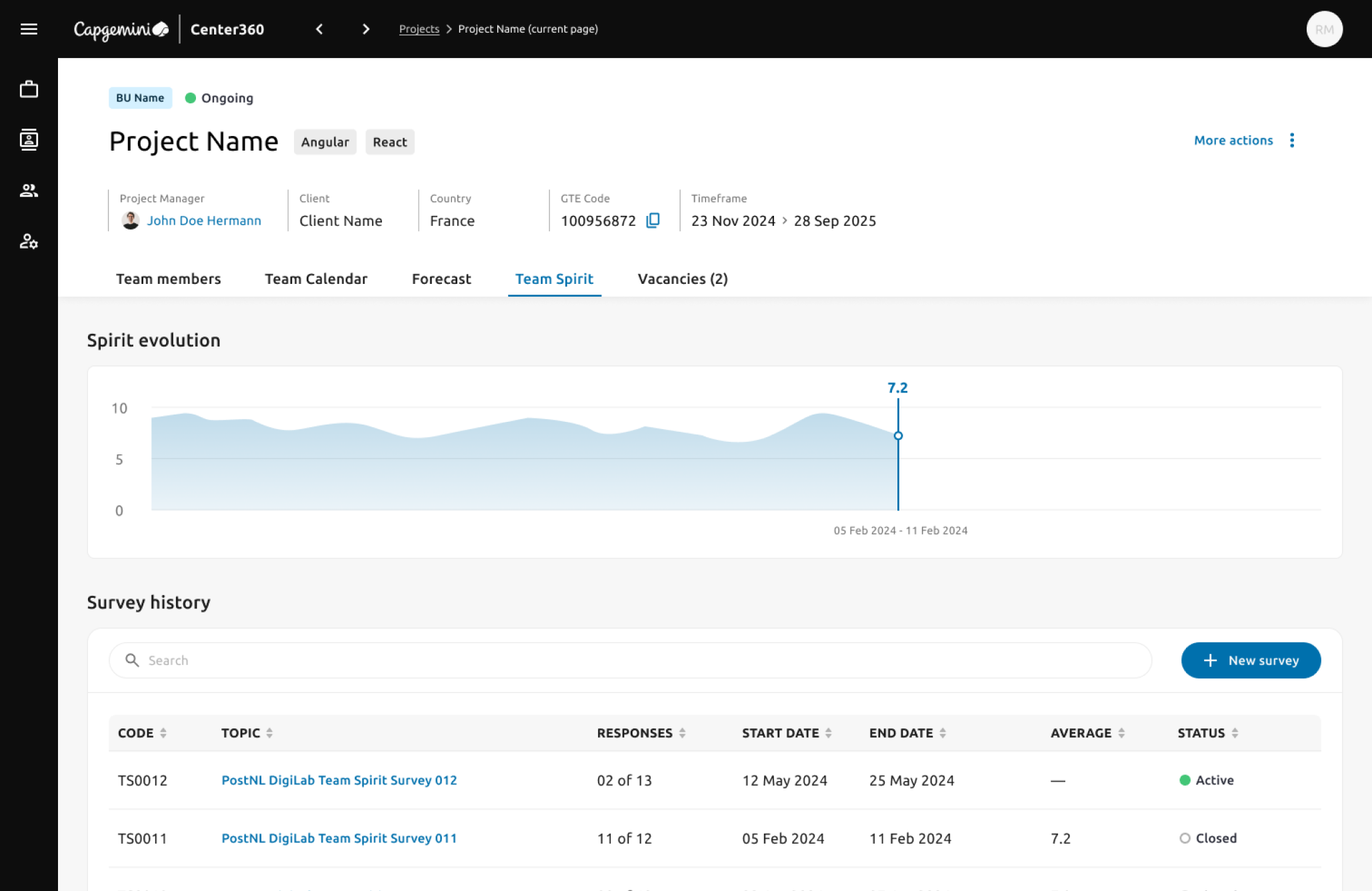This screenshot has width=1372, height=891.
Task: Open the user settings sidebar icon
Action: (x=29, y=241)
